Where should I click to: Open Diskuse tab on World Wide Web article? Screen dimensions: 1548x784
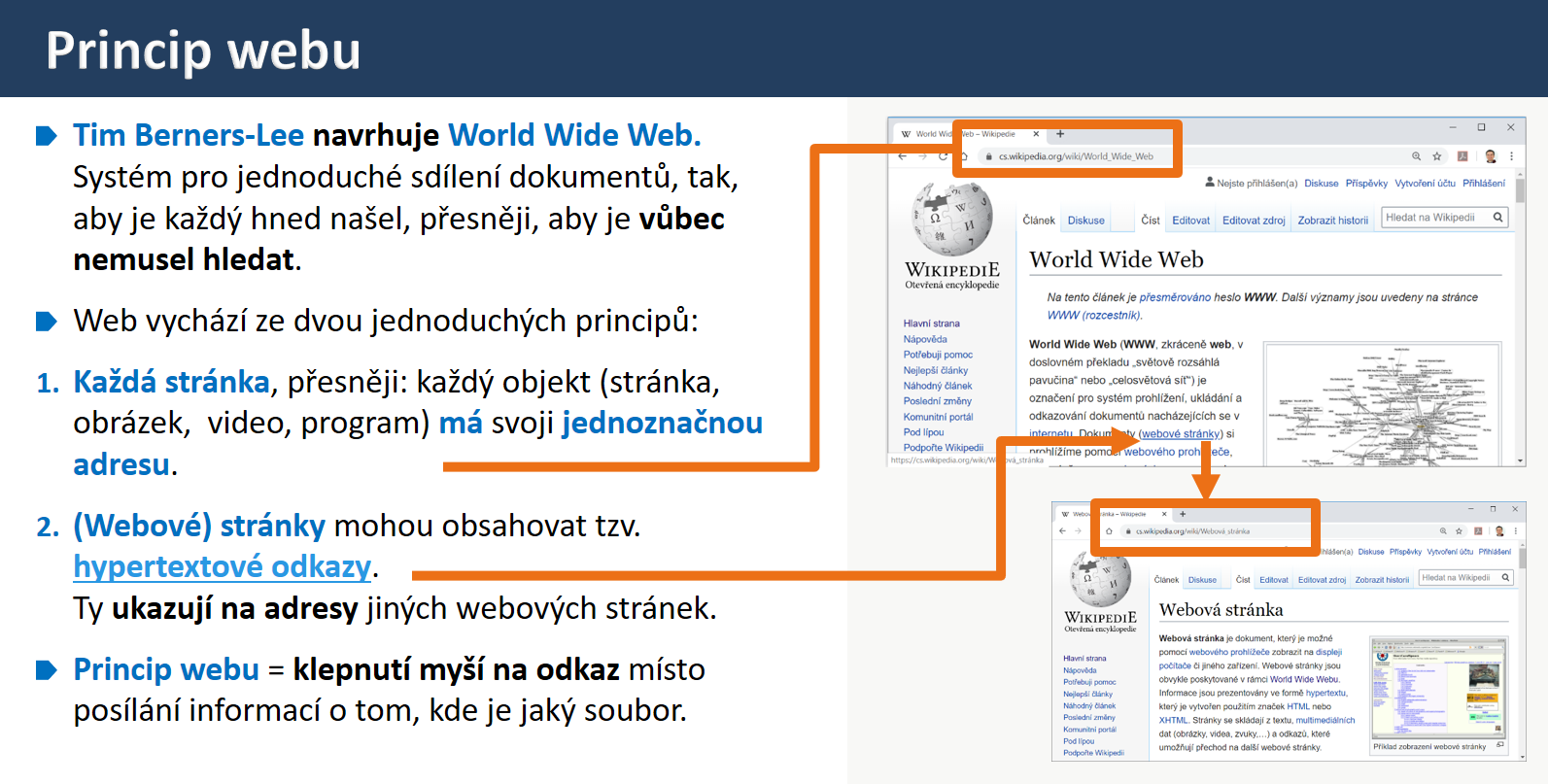(x=1086, y=221)
